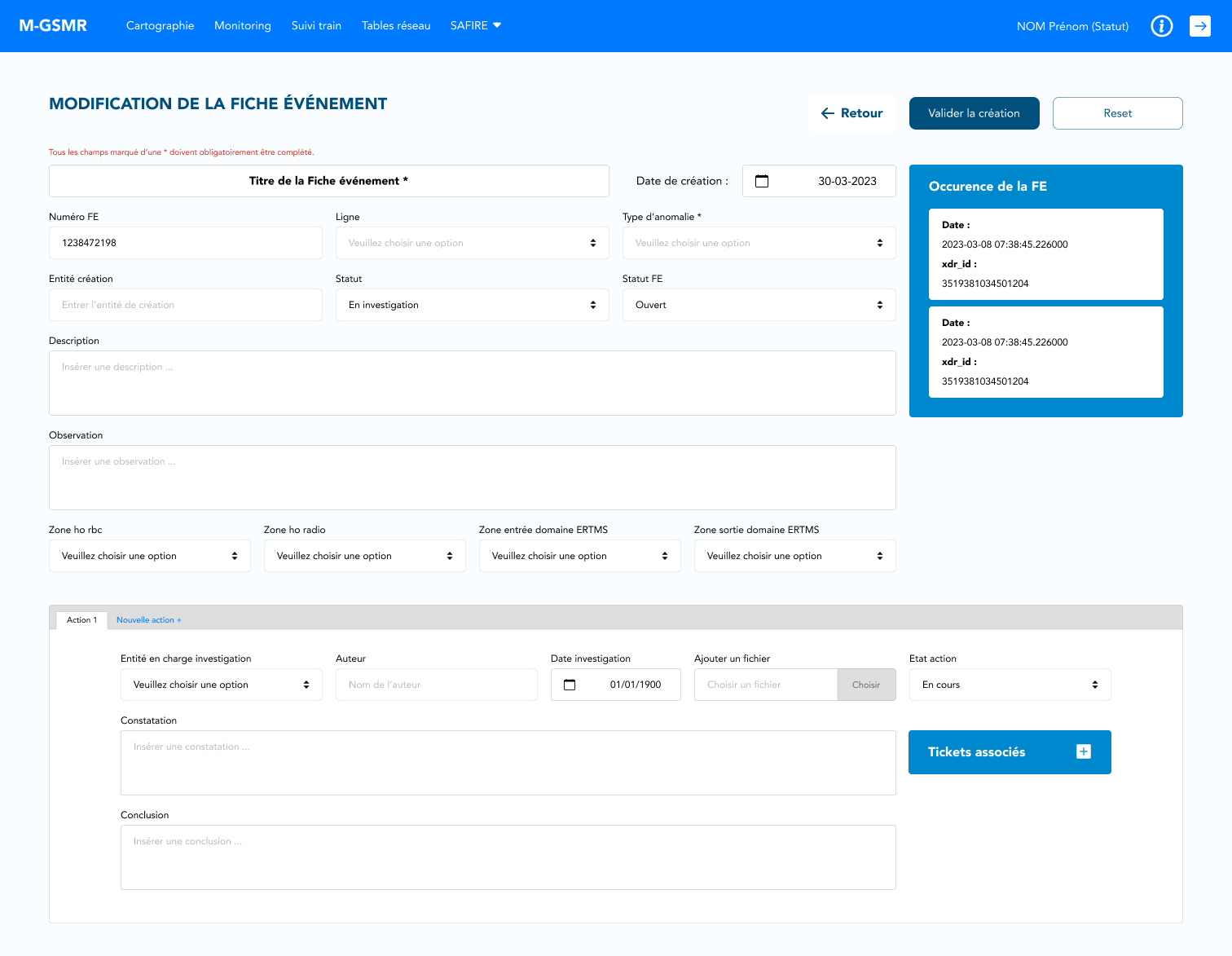Click the Retour back arrow button
Viewport: 1232px width, 956px height.
click(x=851, y=113)
